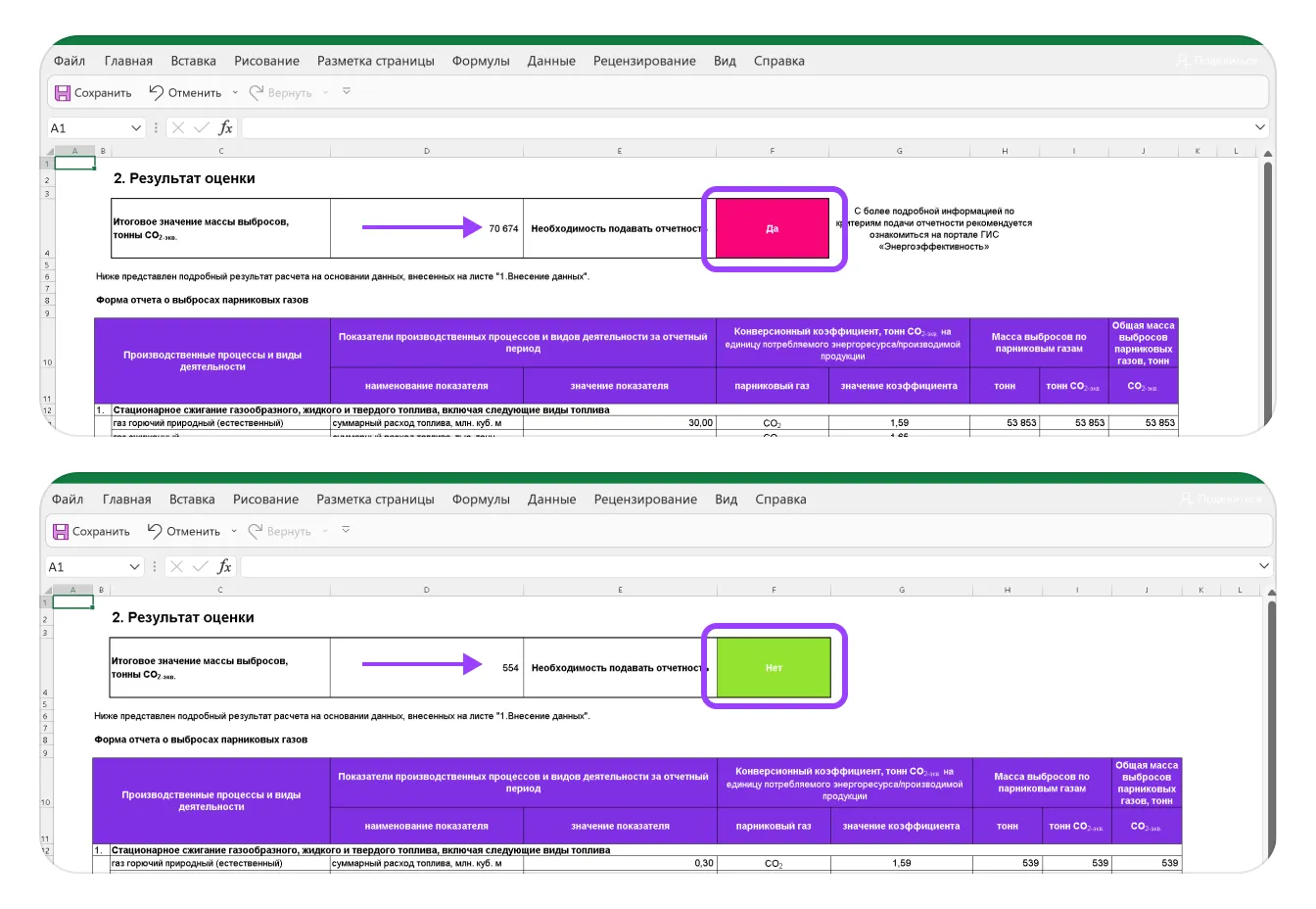
Task: Click Сохранить in the window showing 'Нет'
Action: [x=91, y=532]
